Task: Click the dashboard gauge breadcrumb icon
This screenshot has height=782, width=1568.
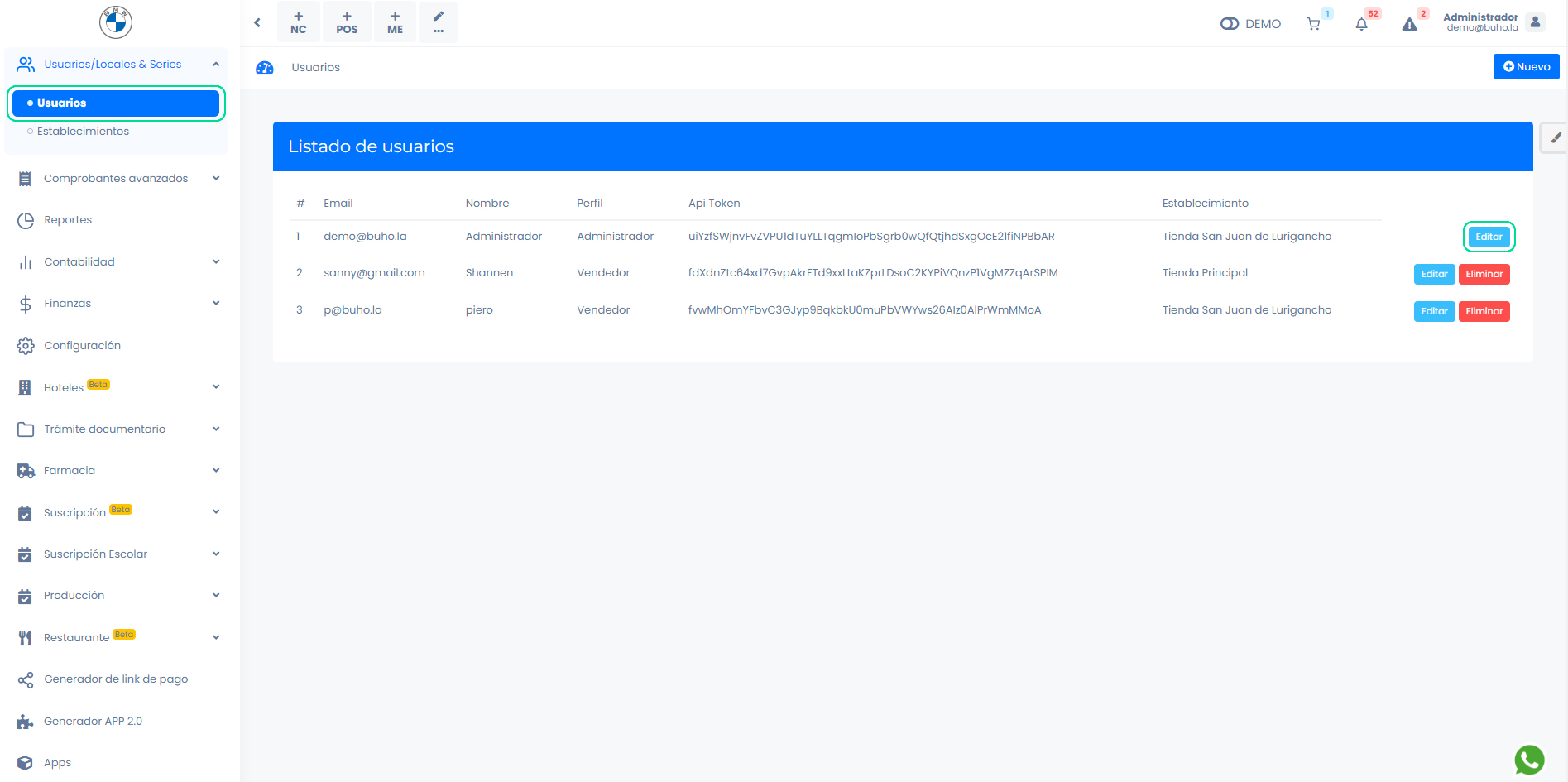Action: pos(265,68)
